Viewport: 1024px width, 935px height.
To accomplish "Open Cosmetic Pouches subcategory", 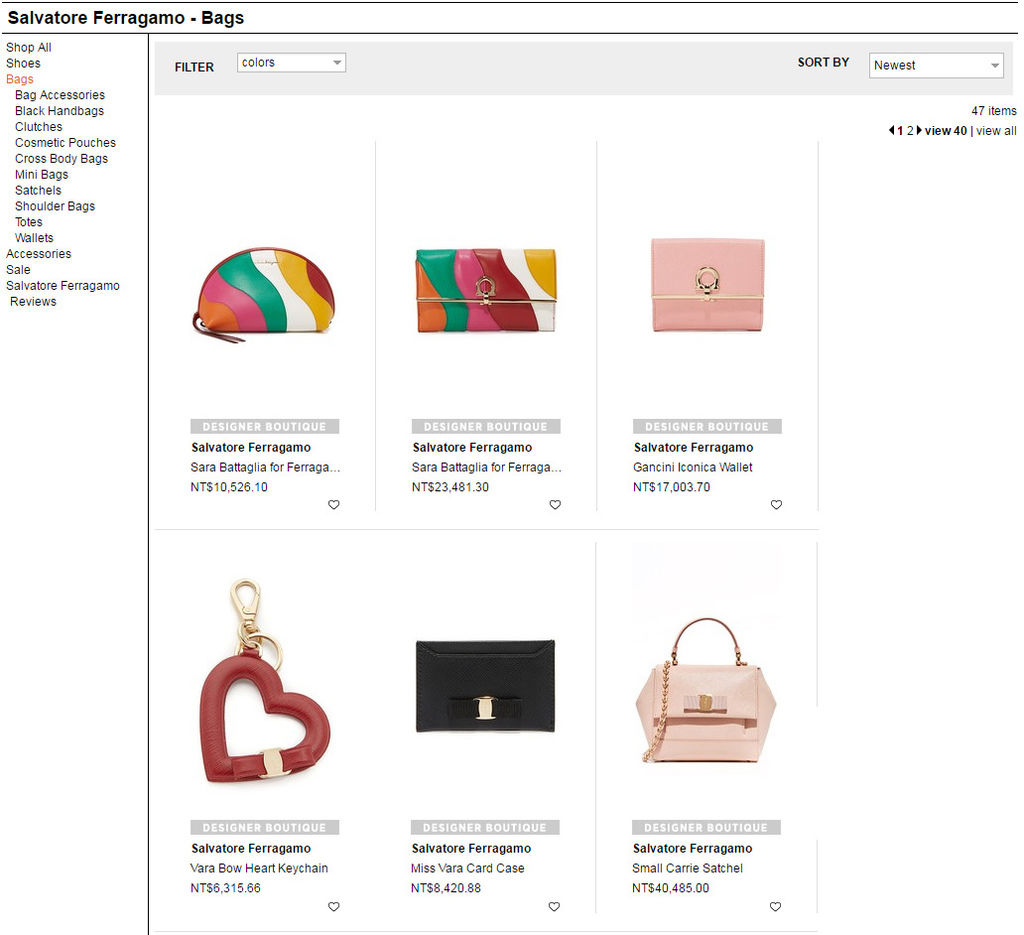I will pos(65,143).
